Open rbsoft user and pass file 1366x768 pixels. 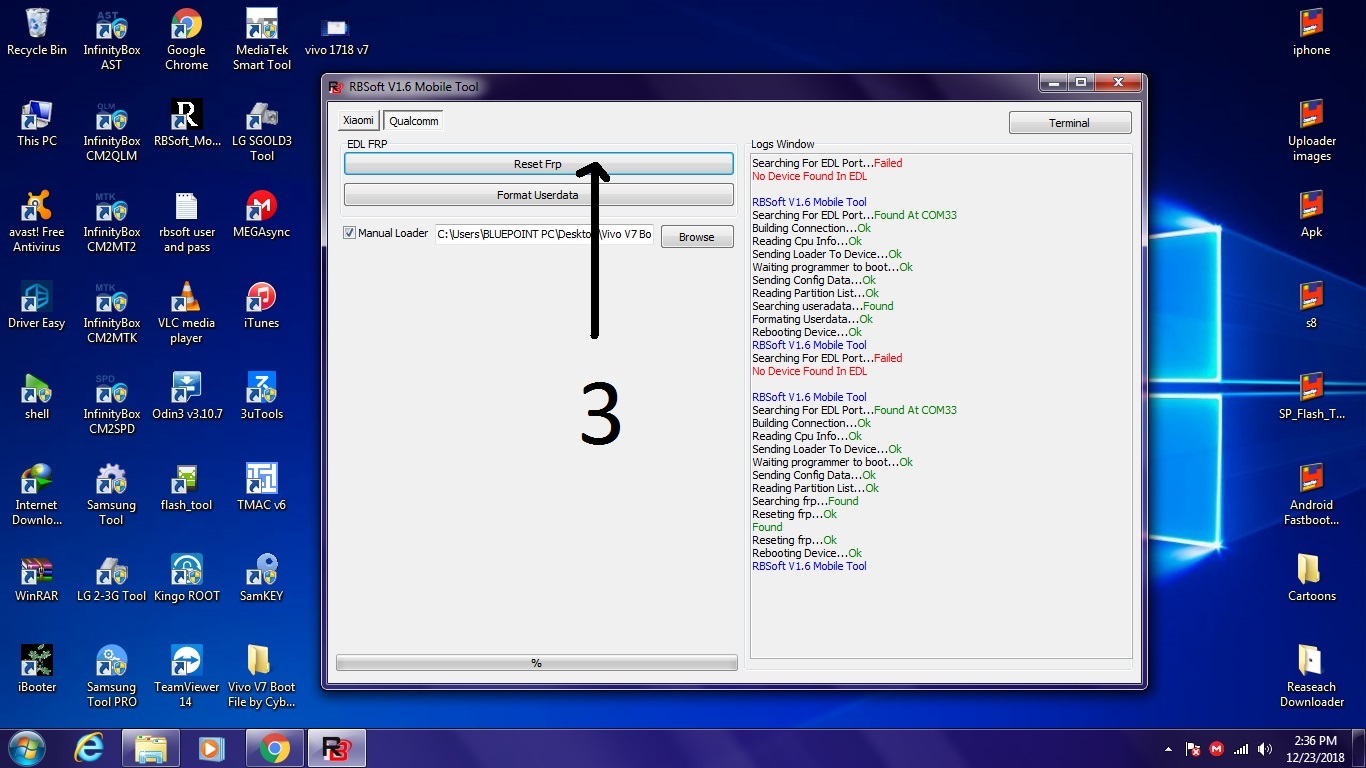pyautogui.click(x=187, y=221)
